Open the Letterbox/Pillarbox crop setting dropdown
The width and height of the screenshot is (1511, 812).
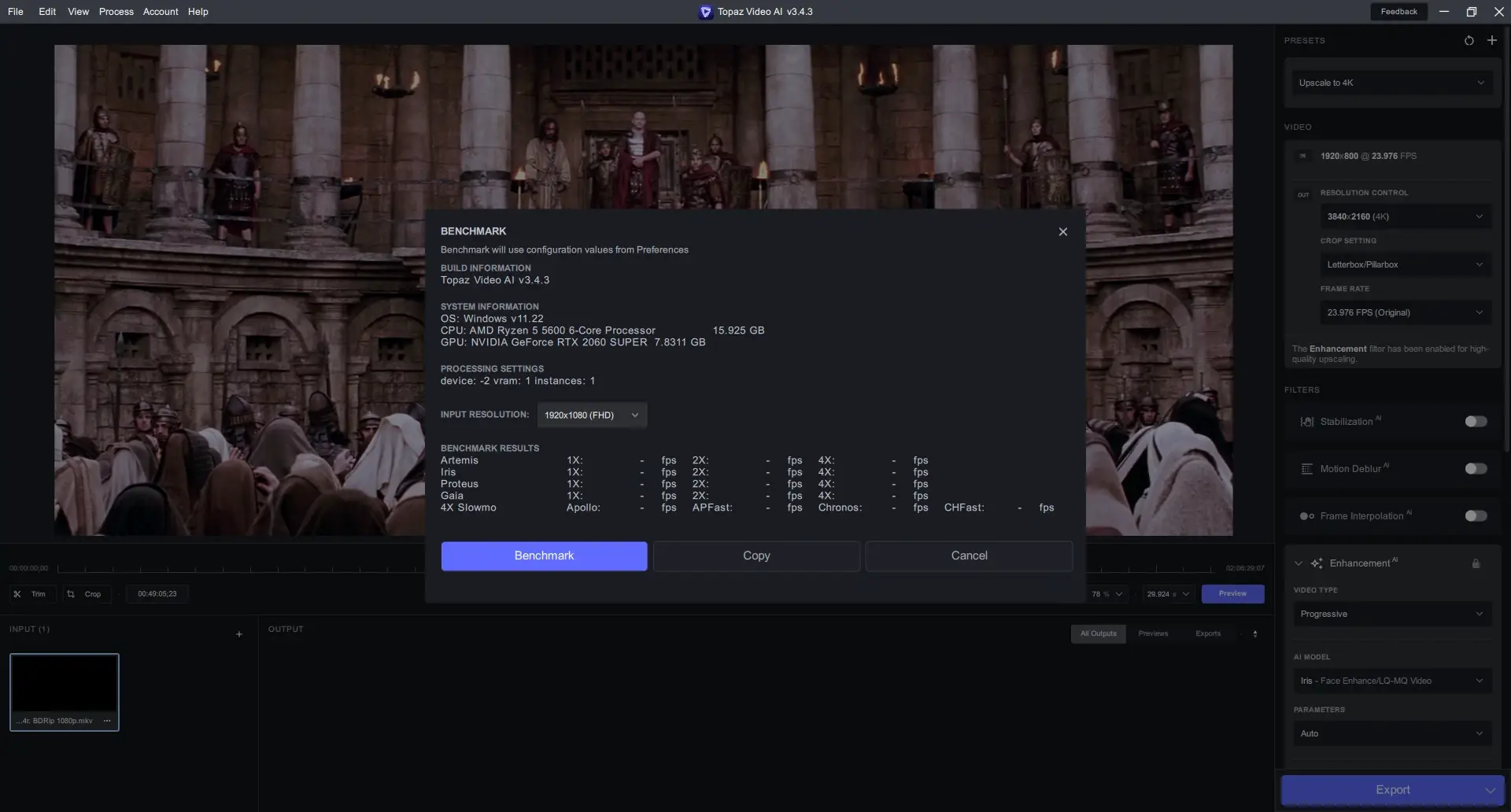(x=1406, y=264)
